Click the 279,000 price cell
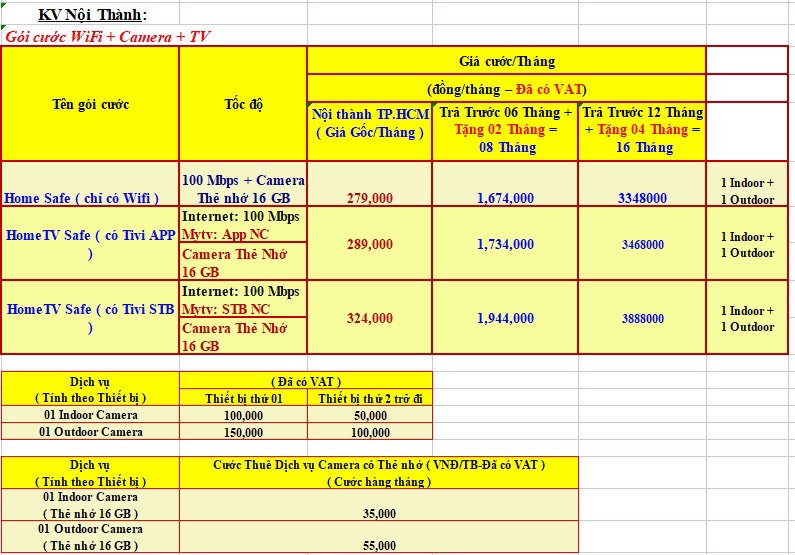795x555 pixels. (370, 183)
